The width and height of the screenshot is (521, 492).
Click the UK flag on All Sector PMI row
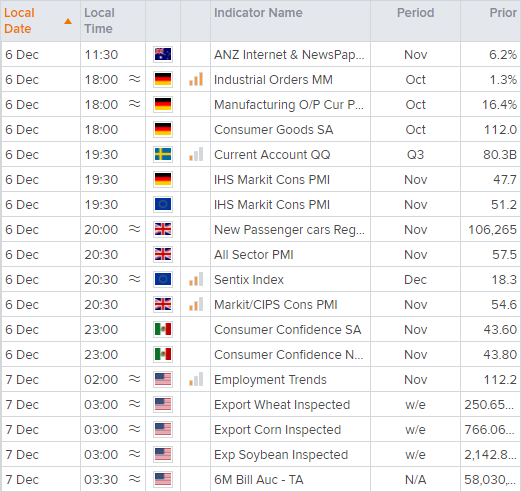pyautogui.click(x=163, y=254)
